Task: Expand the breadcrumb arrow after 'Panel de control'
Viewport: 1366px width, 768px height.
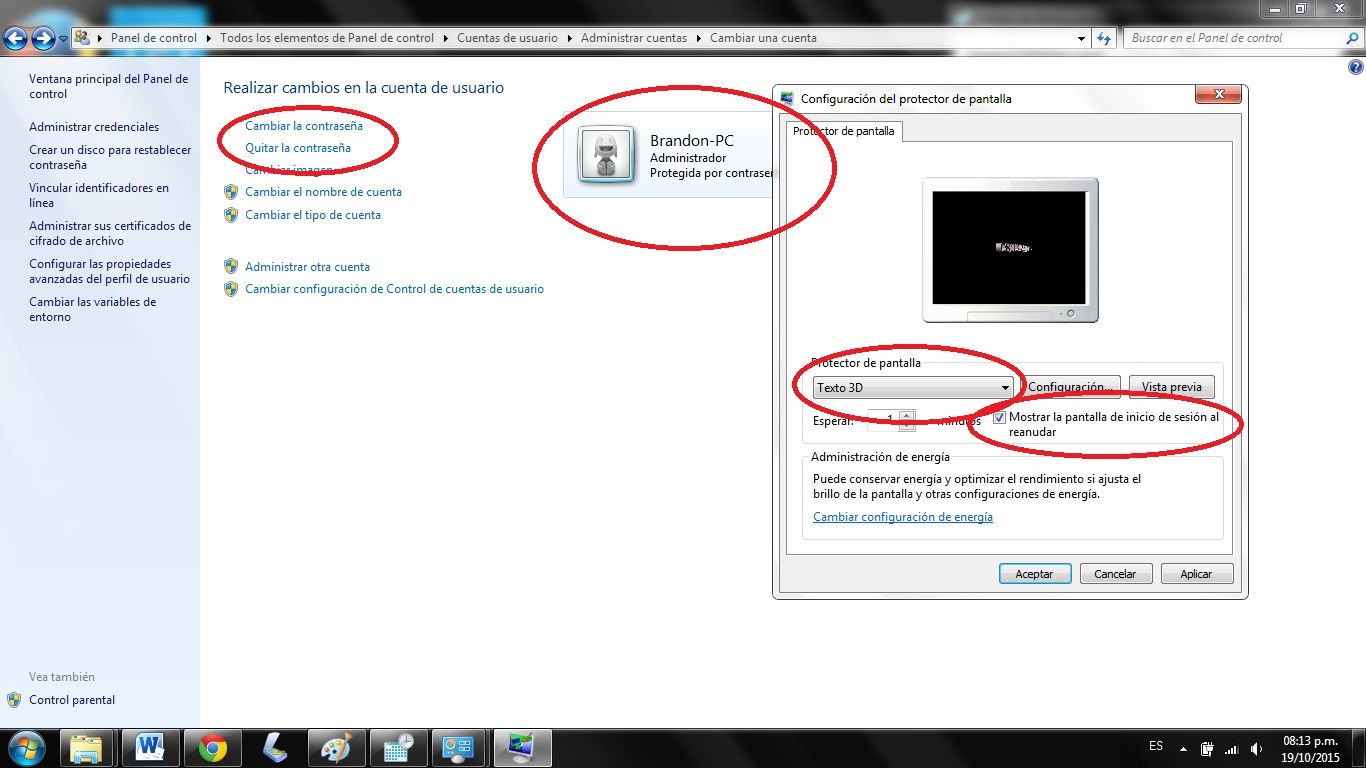Action: [208, 38]
